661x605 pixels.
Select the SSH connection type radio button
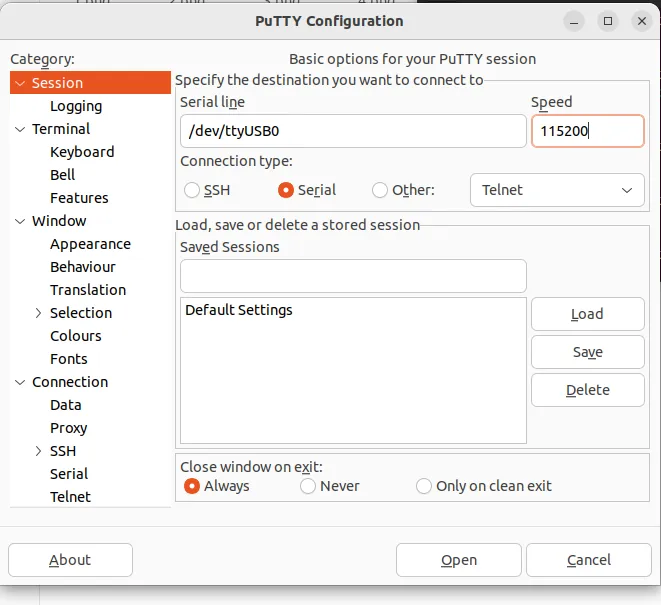click(x=192, y=190)
